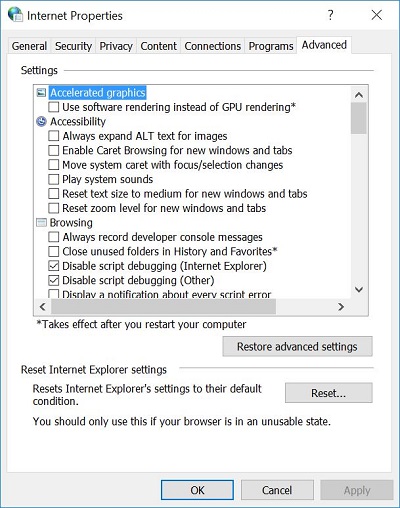Viewport: 400px width, 508px height.
Task: Click the scroll up arrow in settings list
Action: point(359,95)
